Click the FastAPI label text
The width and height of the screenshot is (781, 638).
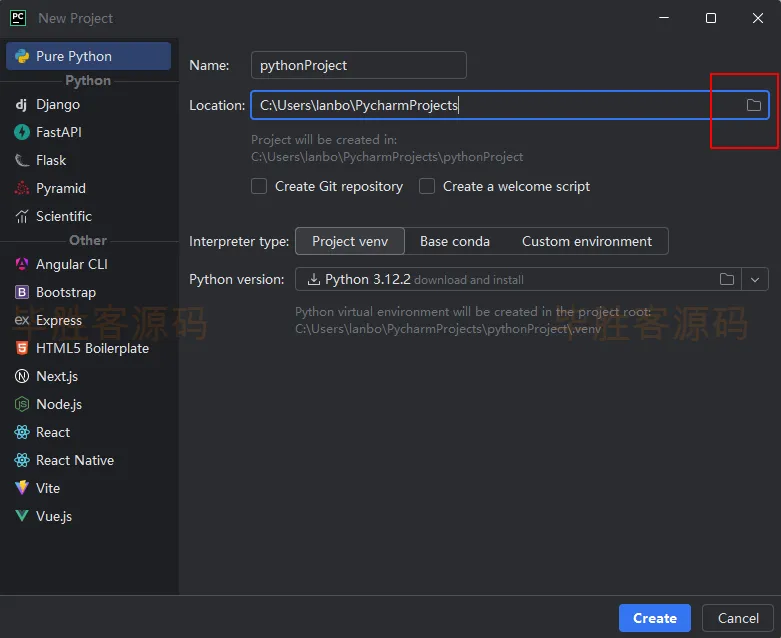pos(59,132)
